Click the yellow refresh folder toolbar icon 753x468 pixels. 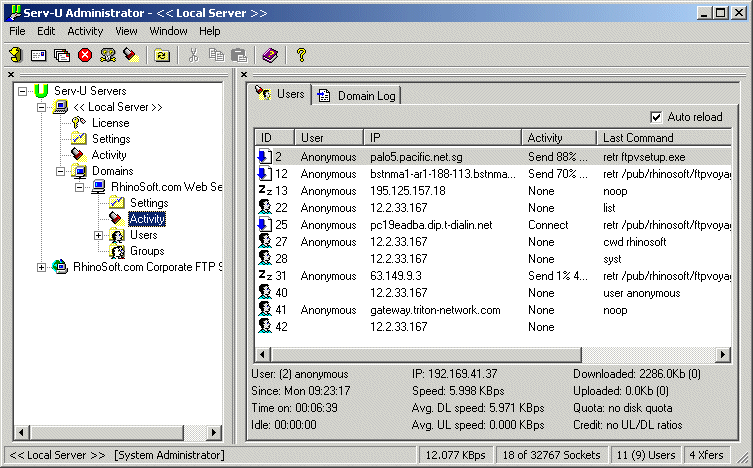click(x=161, y=55)
